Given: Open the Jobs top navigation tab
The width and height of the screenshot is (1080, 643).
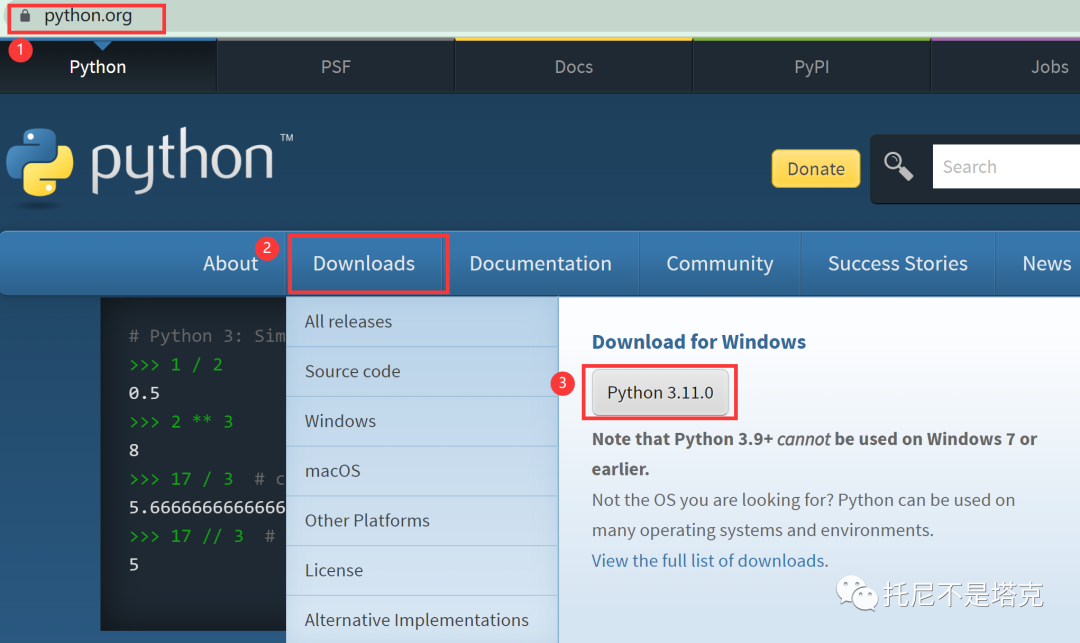Looking at the screenshot, I should [x=1049, y=67].
